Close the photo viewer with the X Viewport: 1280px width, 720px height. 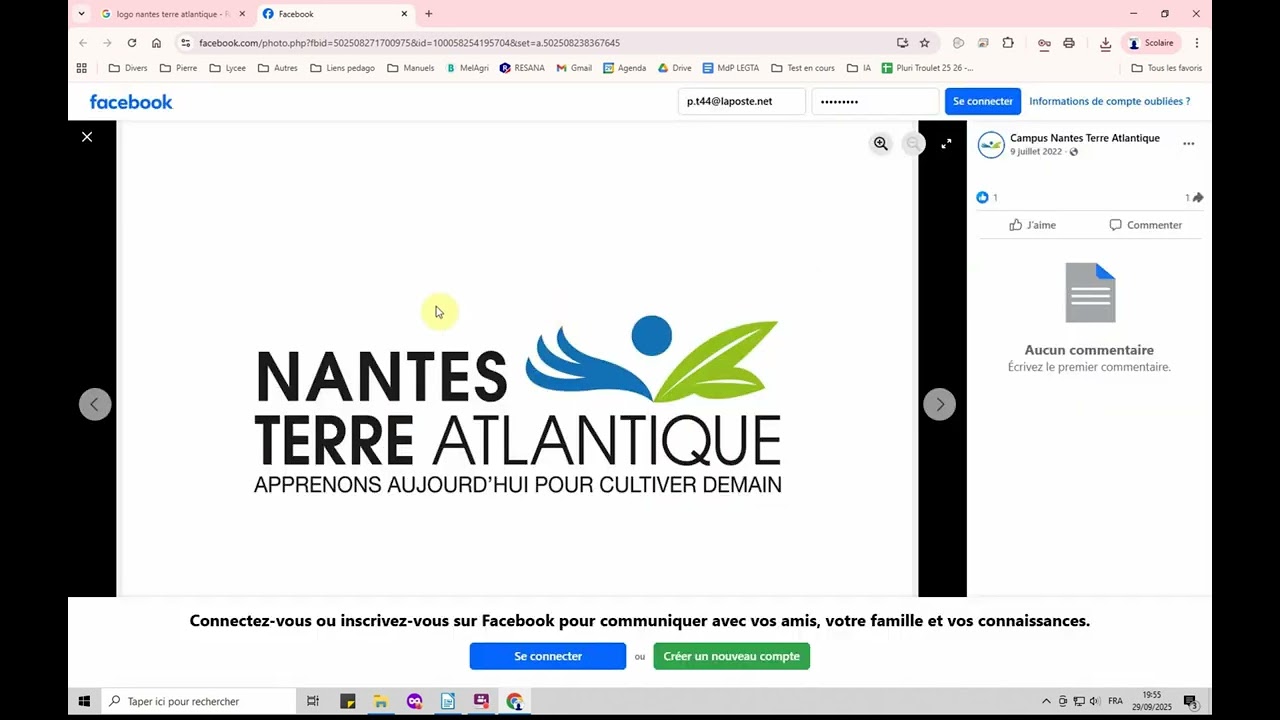87,137
